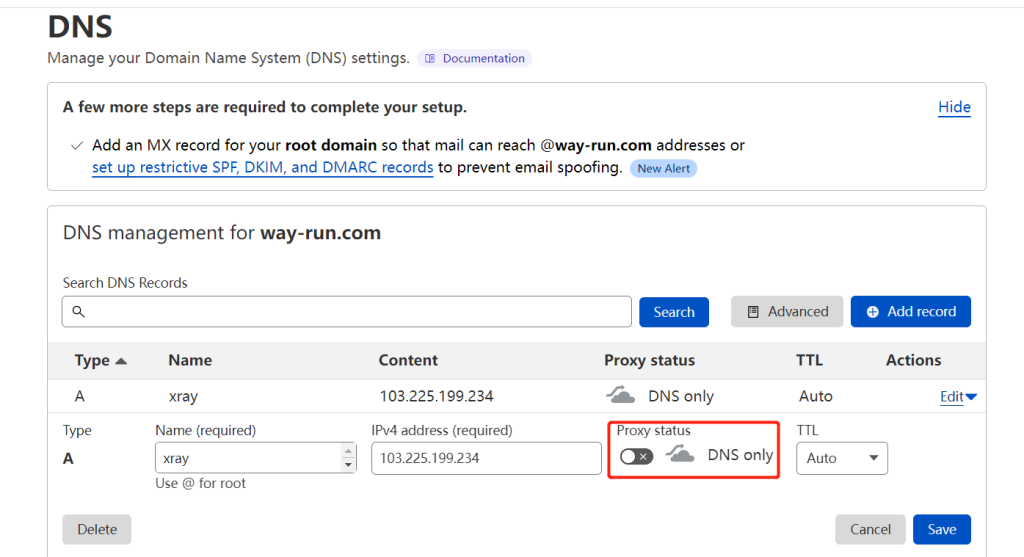Enable the Proxy status toggle switch

click(636, 456)
